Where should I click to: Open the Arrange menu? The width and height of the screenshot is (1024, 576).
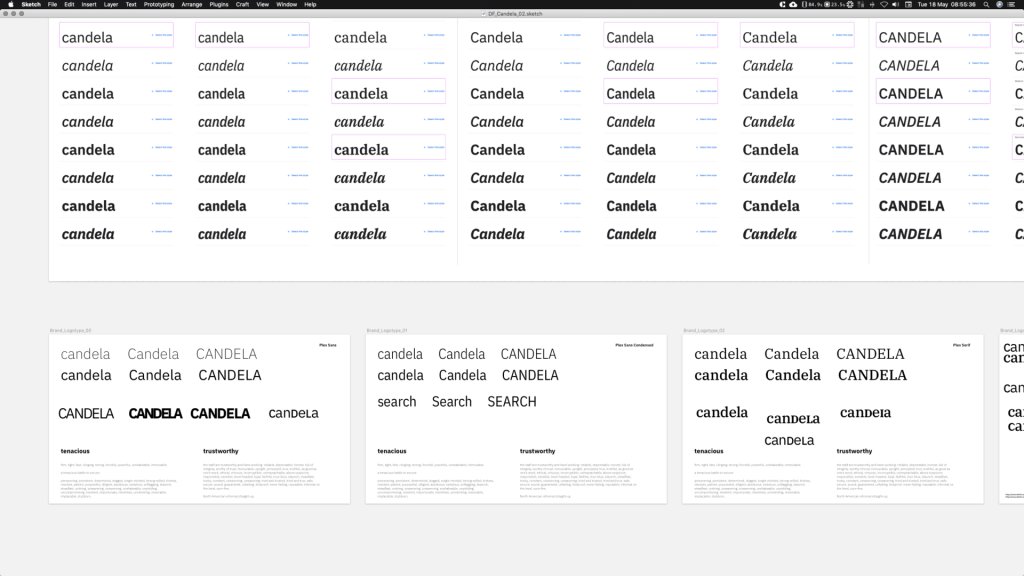[x=191, y=4]
